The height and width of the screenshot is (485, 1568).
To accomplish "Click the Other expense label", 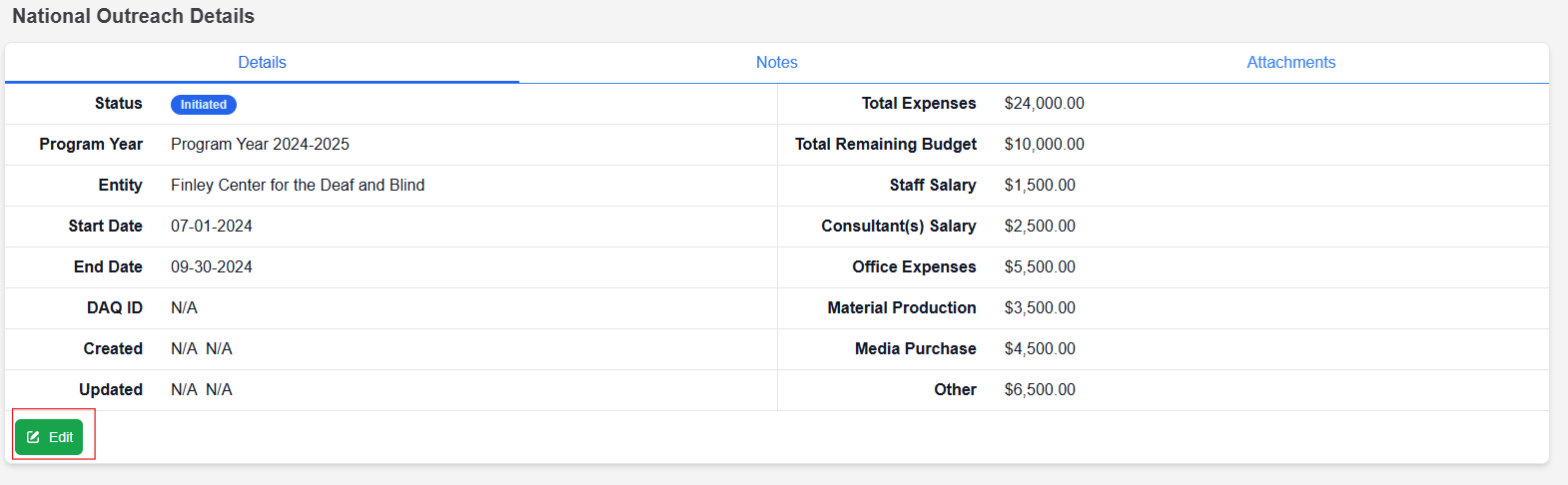I will pos(955,389).
